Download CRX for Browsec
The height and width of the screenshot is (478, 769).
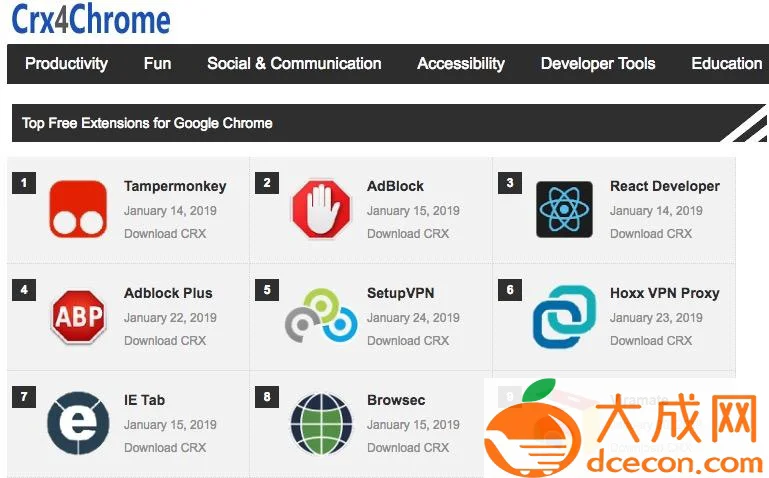pos(408,447)
